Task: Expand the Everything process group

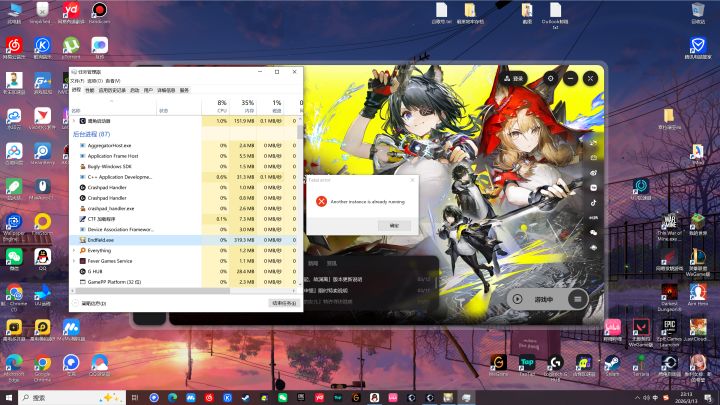Action: (74, 250)
